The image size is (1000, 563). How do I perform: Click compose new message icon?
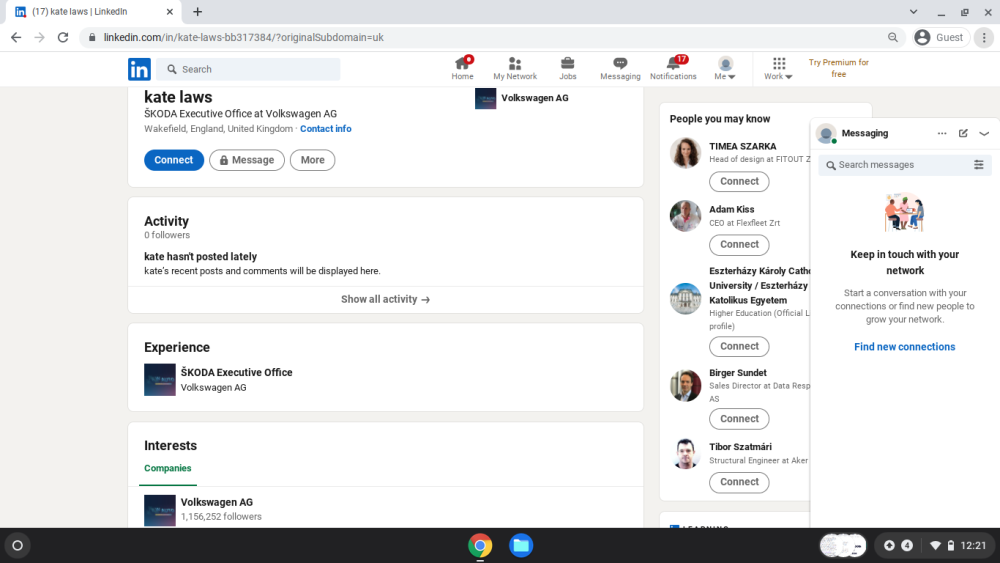pyautogui.click(x=963, y=133)
